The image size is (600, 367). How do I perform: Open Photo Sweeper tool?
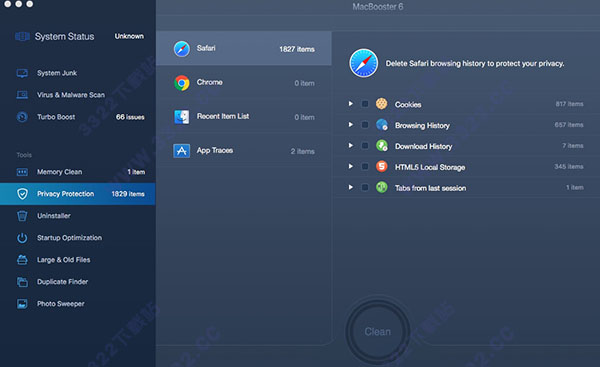tap(78, 304)
